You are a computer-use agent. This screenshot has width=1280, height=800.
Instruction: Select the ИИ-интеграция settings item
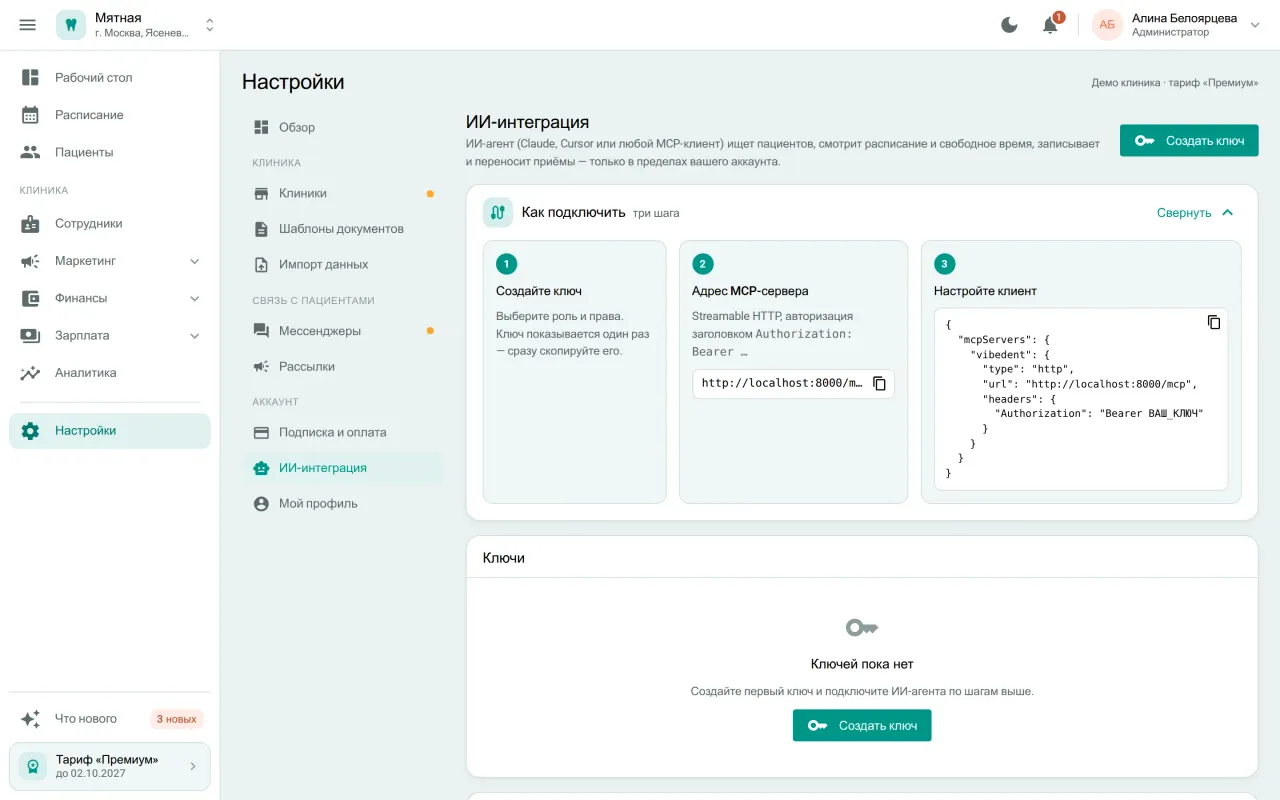pos(343,468)
